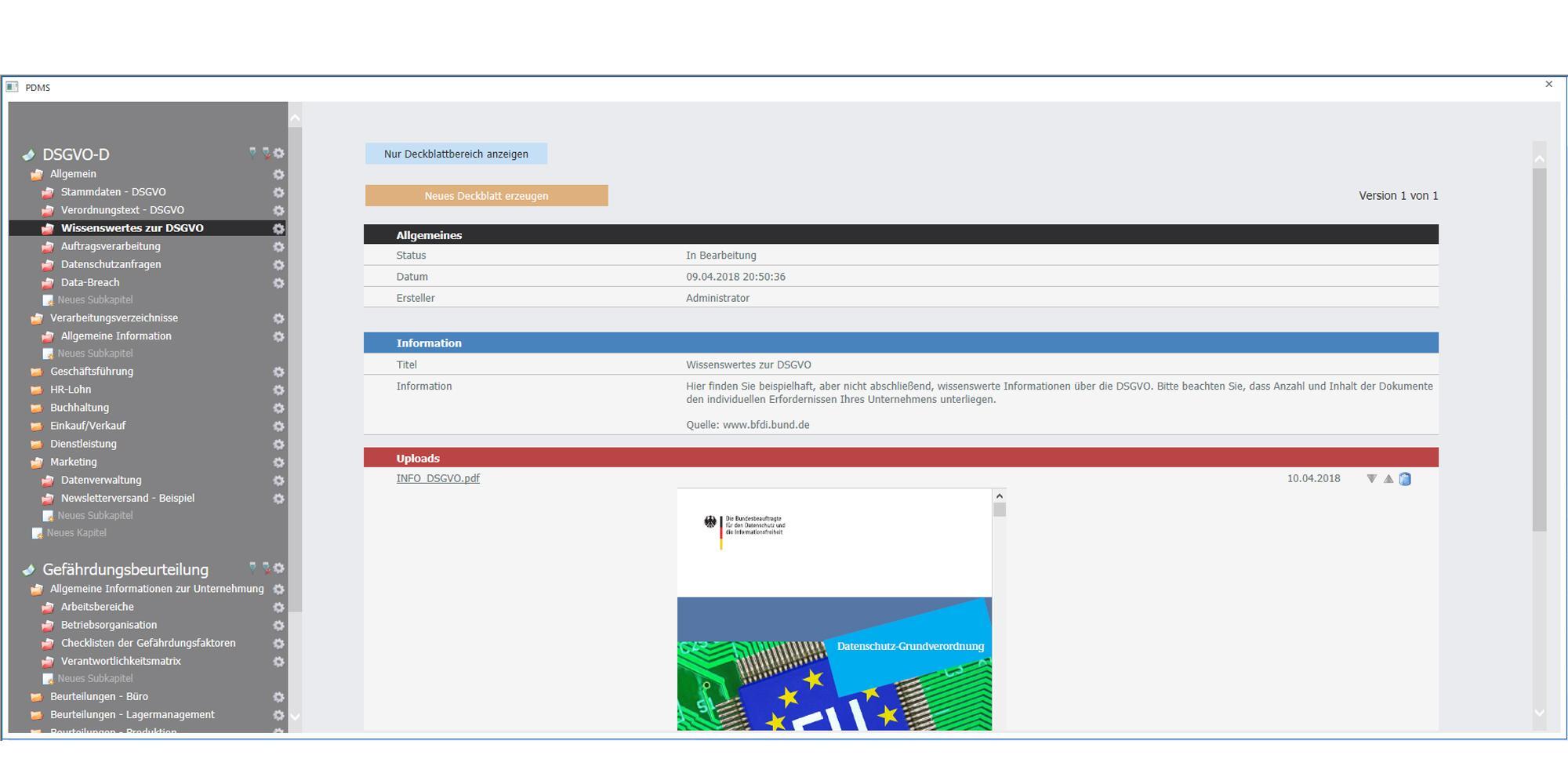The image size is (1568, 784).
Task: Select Verordnungstext - DSGVO subchapter
Action: coord(122,210)
